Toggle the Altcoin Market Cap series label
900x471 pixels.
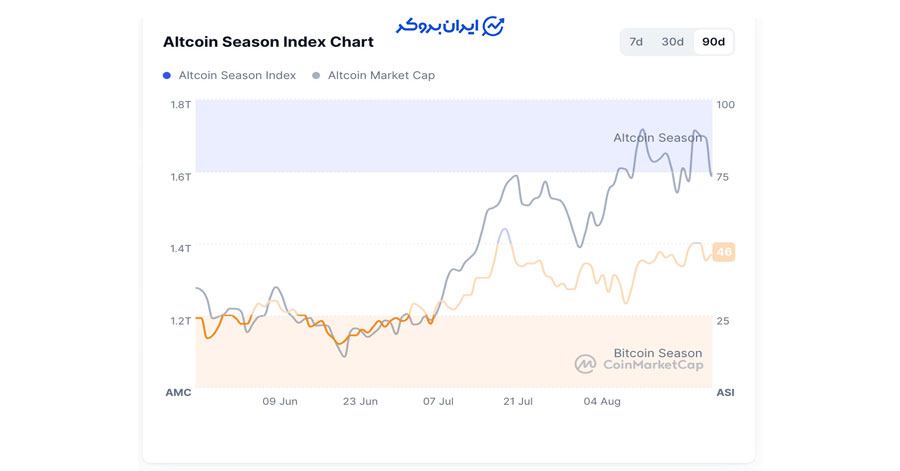point(381,76)
